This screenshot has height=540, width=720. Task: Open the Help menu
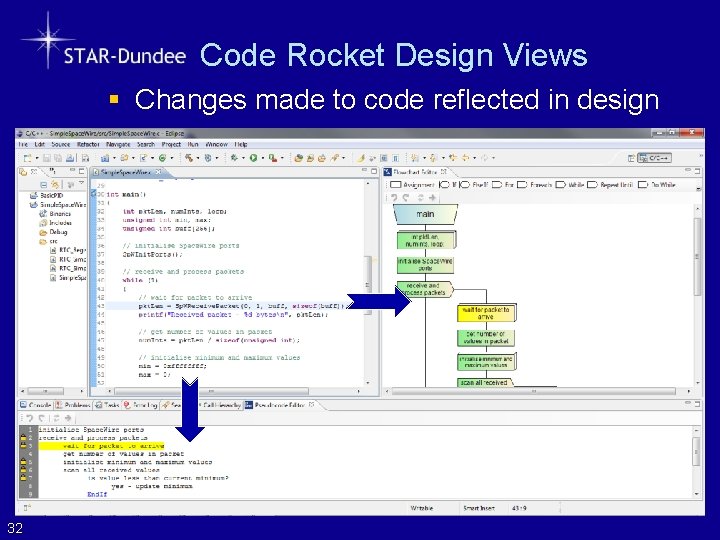pyautogui.click(x=241, y=144)
